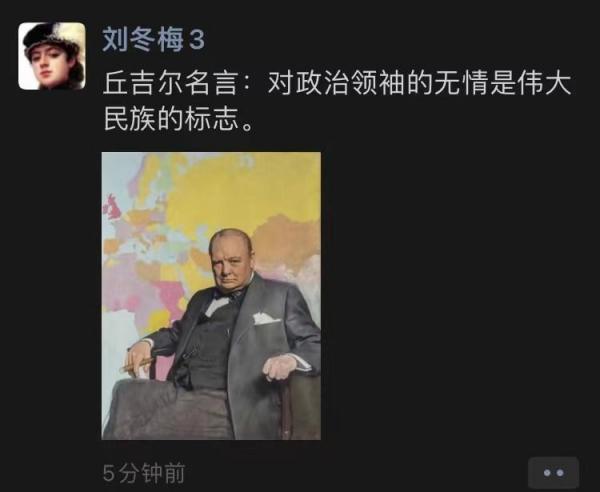Click the fur-hat woman avatar picture
Image resolution: width=600 pixels, height=492 pixels.
pos(52,56)
